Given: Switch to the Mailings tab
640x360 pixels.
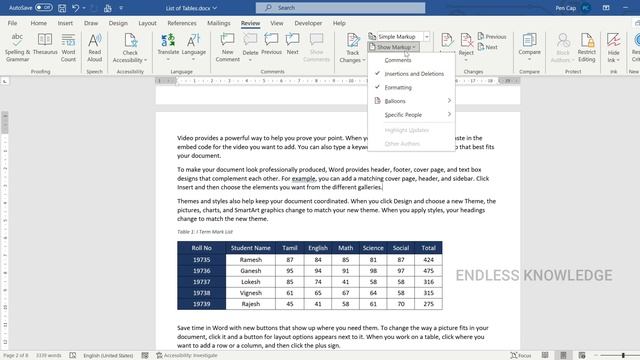Looking at the screenshot, I should click(x=219, y=23).
